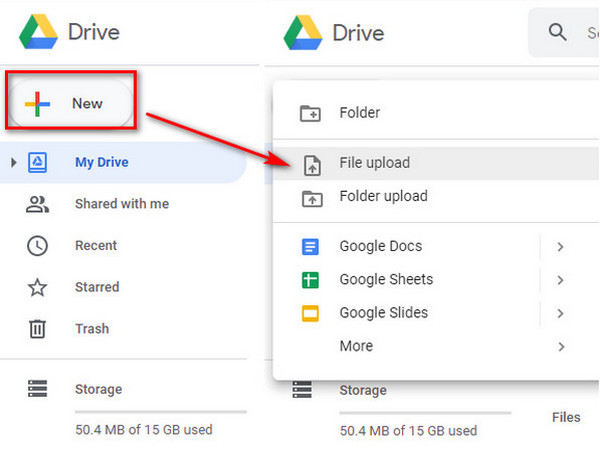Click the My Drive icon in sidebar
Screen dimensions: 600x462
point(38,163)
